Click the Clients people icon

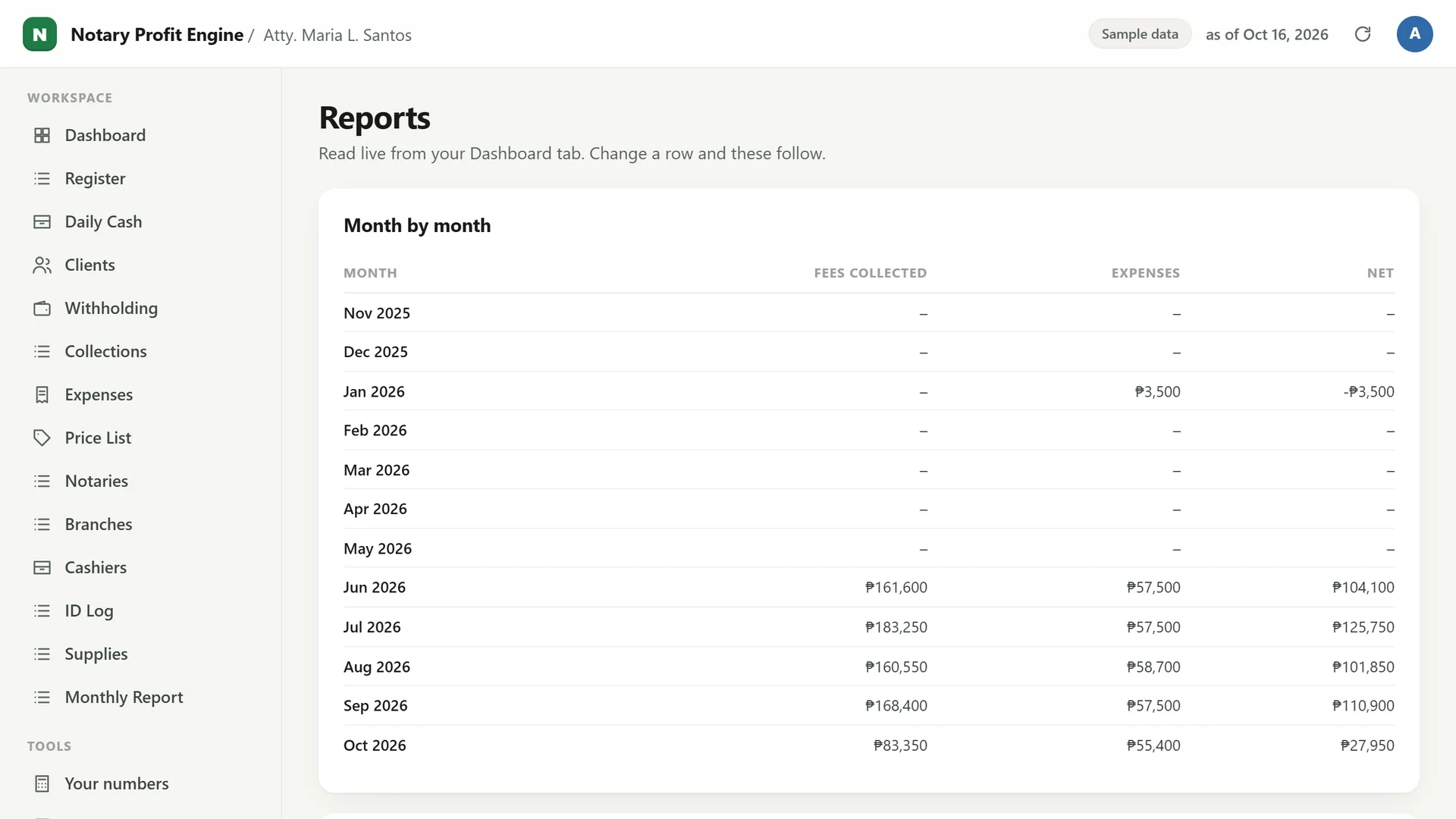coord(42,265)
